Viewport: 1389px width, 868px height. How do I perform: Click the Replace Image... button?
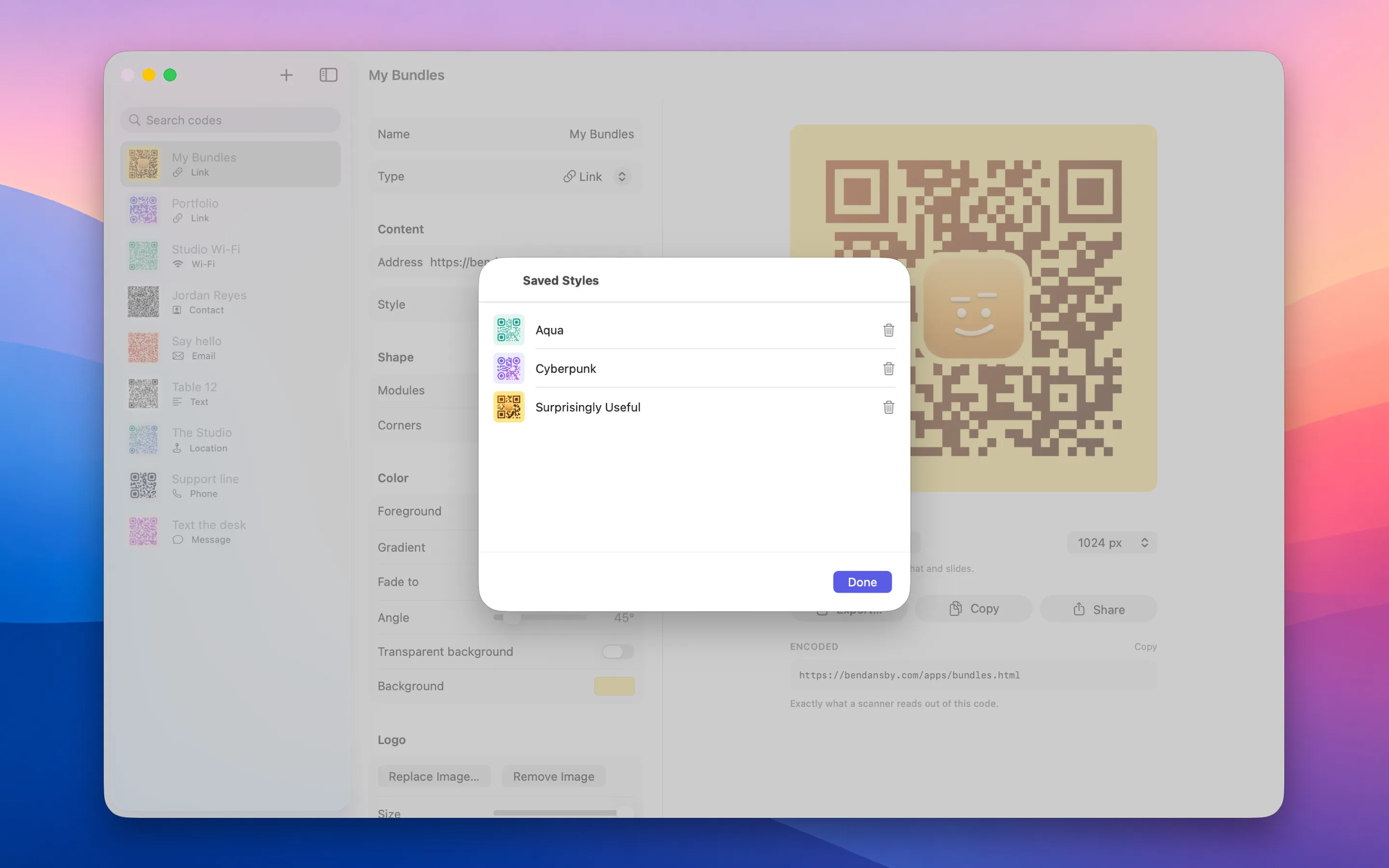(x=434, y=776)
